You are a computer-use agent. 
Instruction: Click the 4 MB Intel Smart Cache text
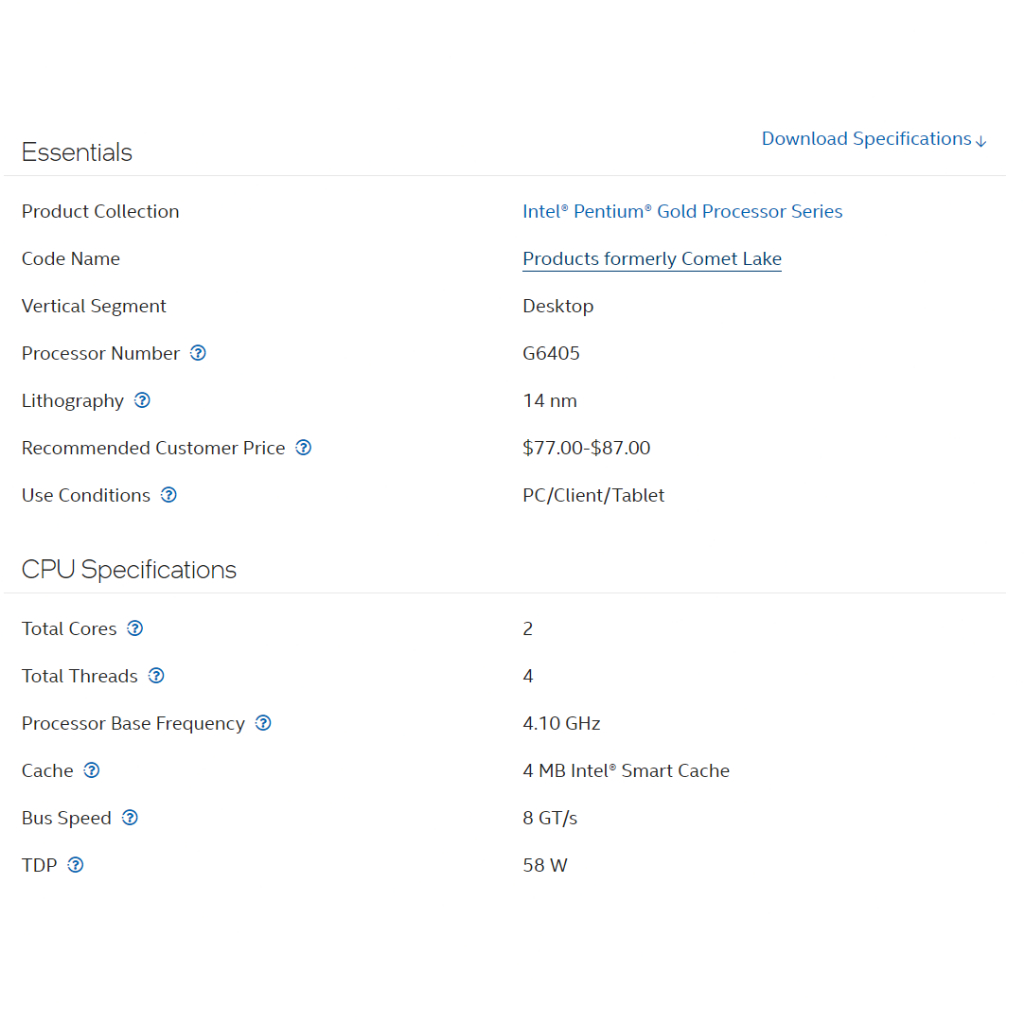(x=626, y=771)
